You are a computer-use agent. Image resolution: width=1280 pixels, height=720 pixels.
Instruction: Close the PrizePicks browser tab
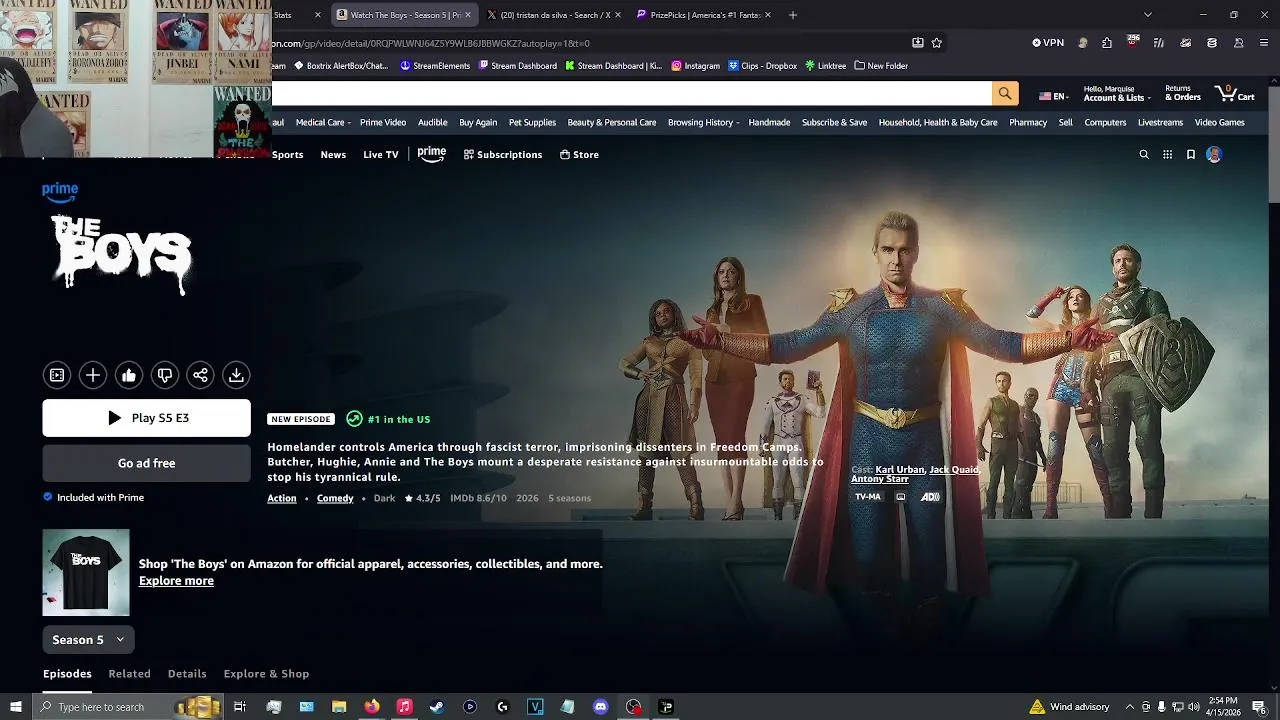click(770, 15)
